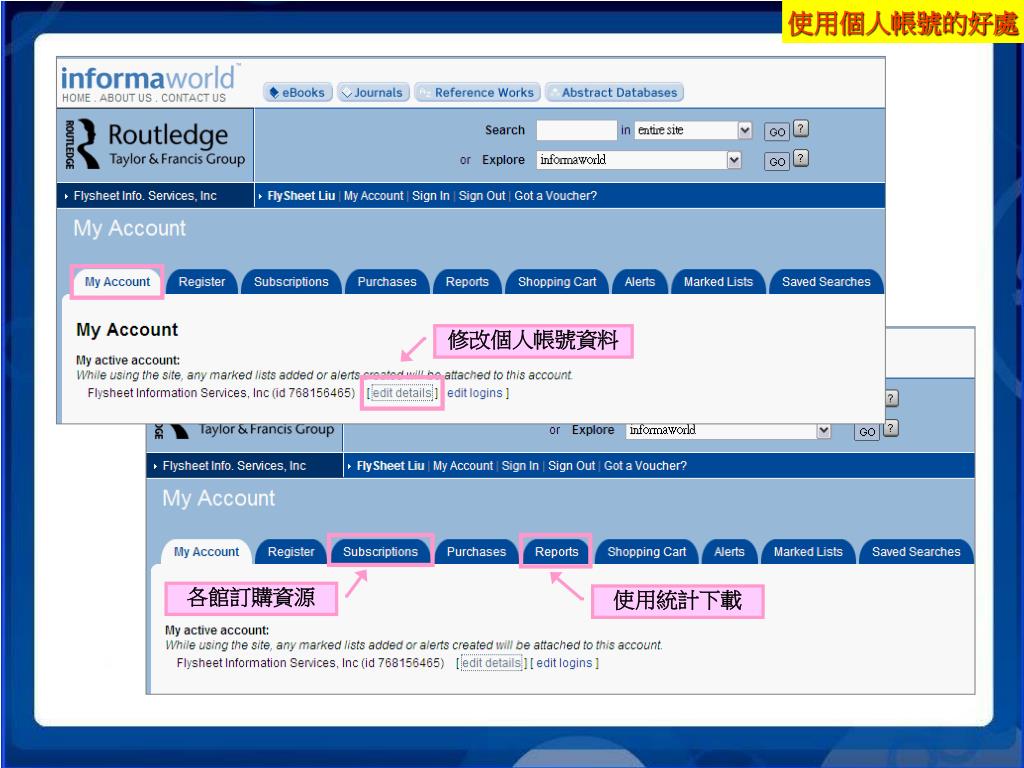Click FlySheet Liu name in lower window bar
This screenshot has height=768, width=1024.
[x=391, y=466]
